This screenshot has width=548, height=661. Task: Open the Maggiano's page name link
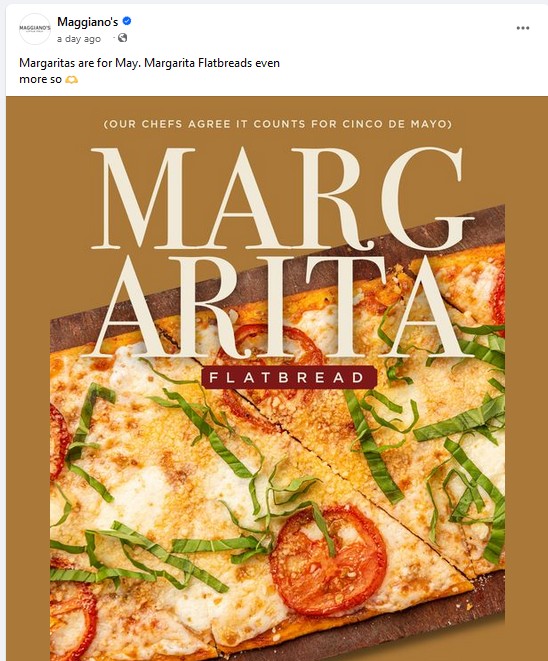pos(88,21)
